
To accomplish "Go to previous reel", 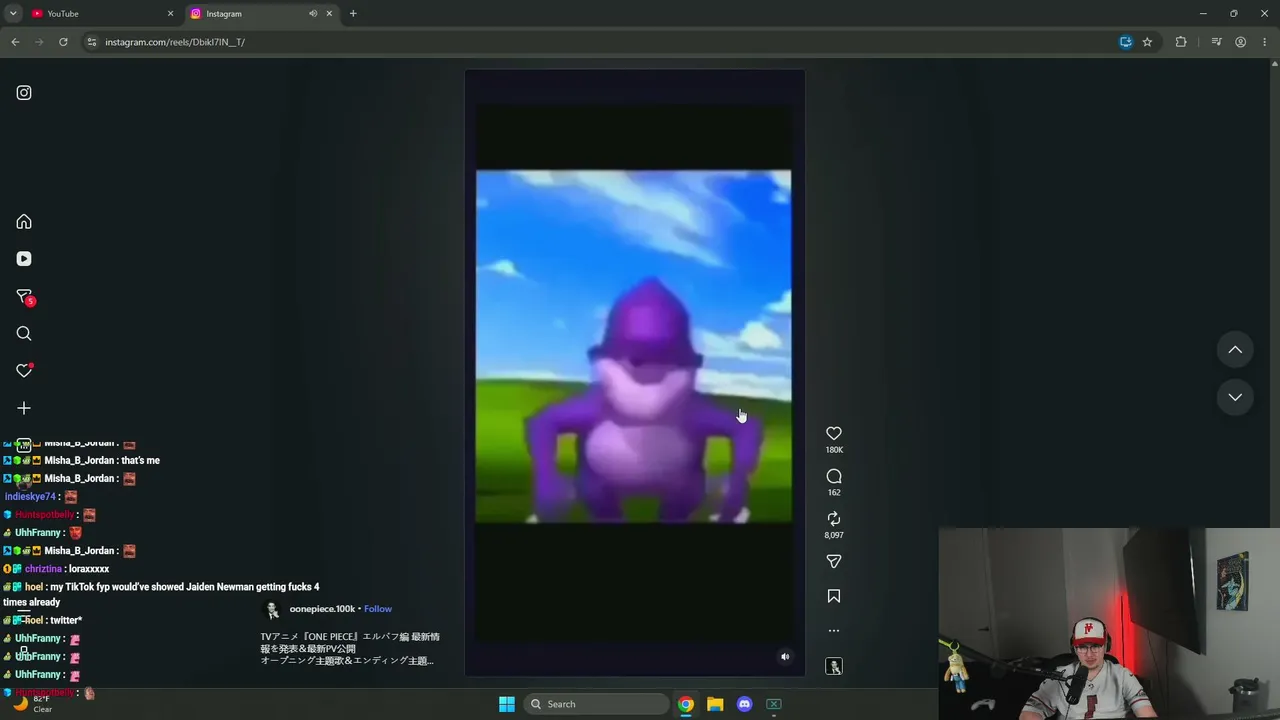I will pyautogui.click(x=1235, y=350).
